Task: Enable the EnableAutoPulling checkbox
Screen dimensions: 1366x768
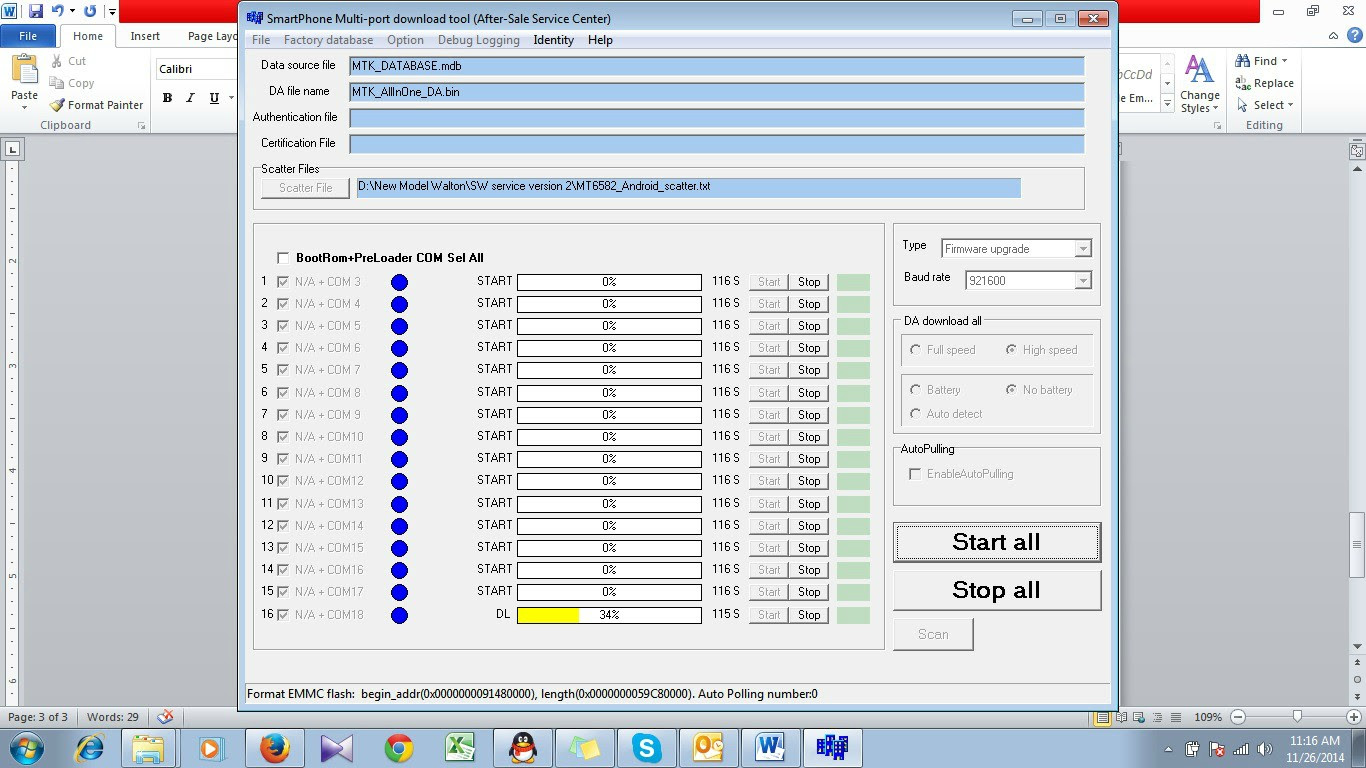Action: click(915, 474)
